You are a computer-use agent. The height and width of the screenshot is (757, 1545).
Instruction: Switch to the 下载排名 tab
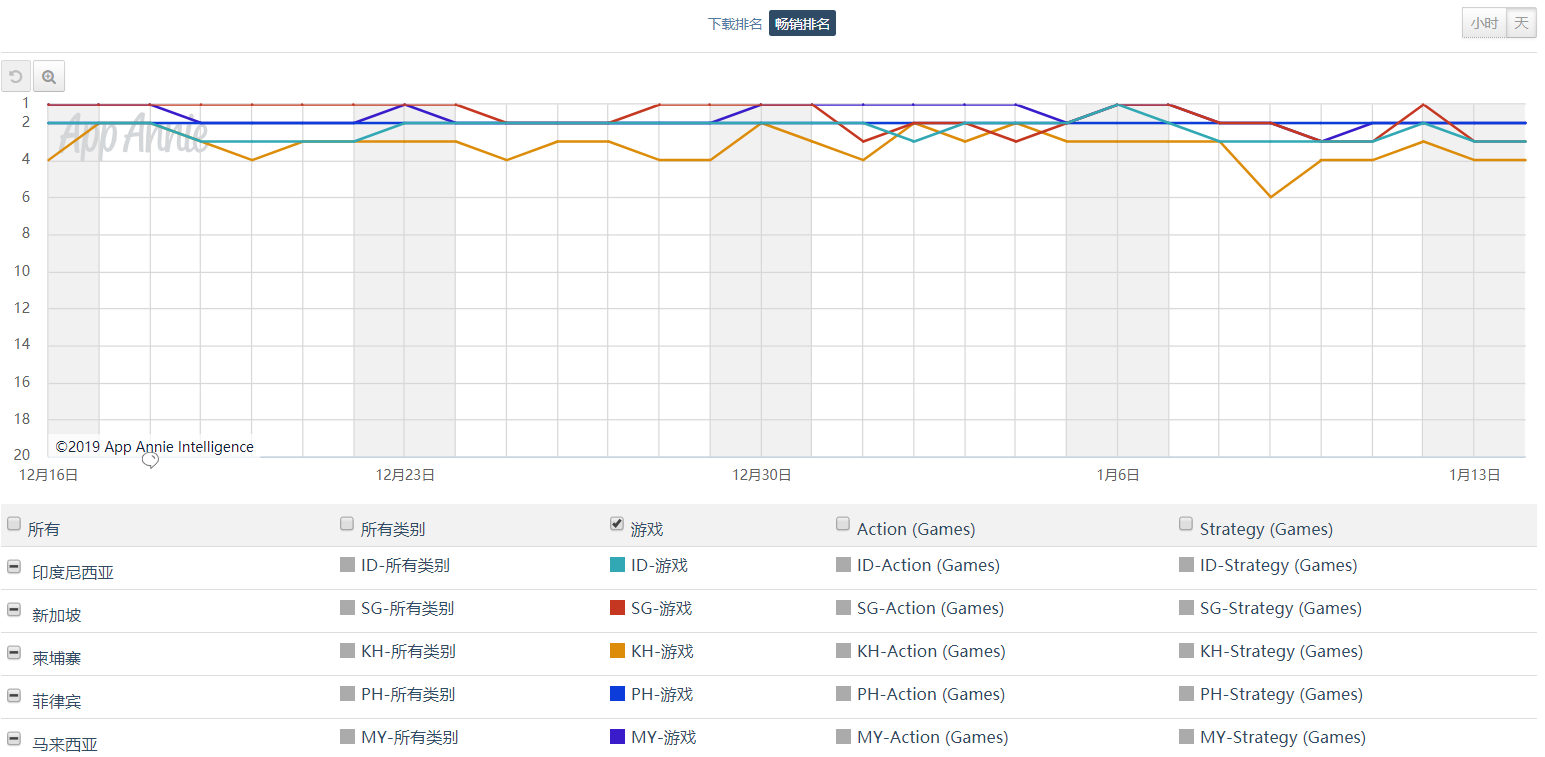coord(735,24)
